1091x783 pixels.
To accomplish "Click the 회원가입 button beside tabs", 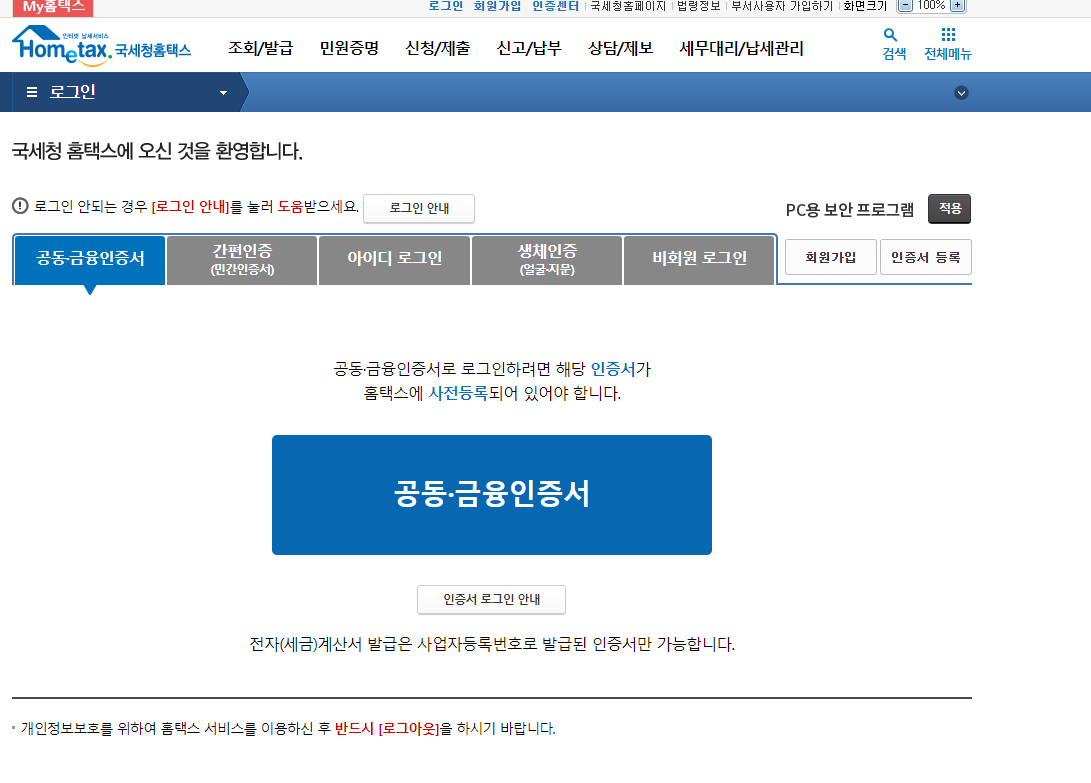I will [x=831, y=257].
